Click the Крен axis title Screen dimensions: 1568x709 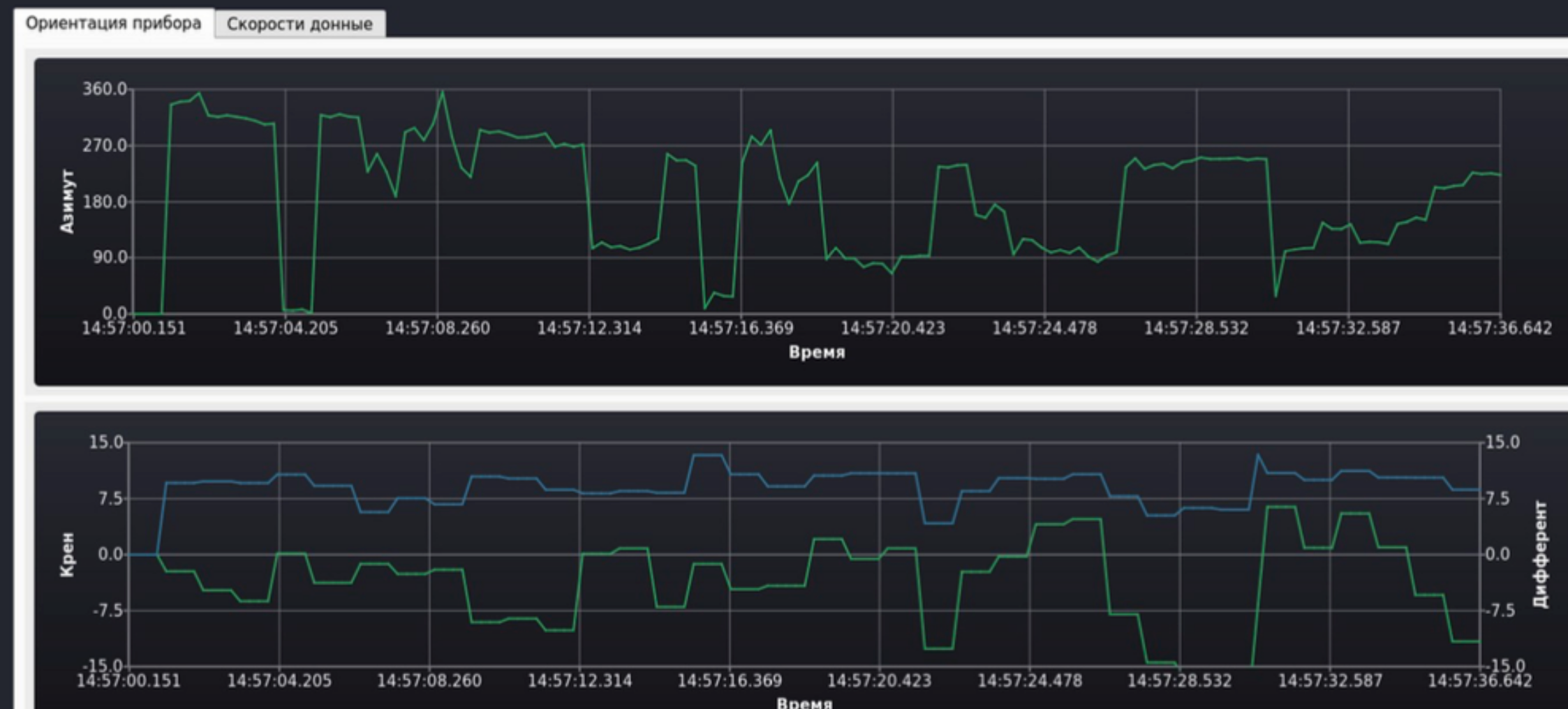point(67,555)
